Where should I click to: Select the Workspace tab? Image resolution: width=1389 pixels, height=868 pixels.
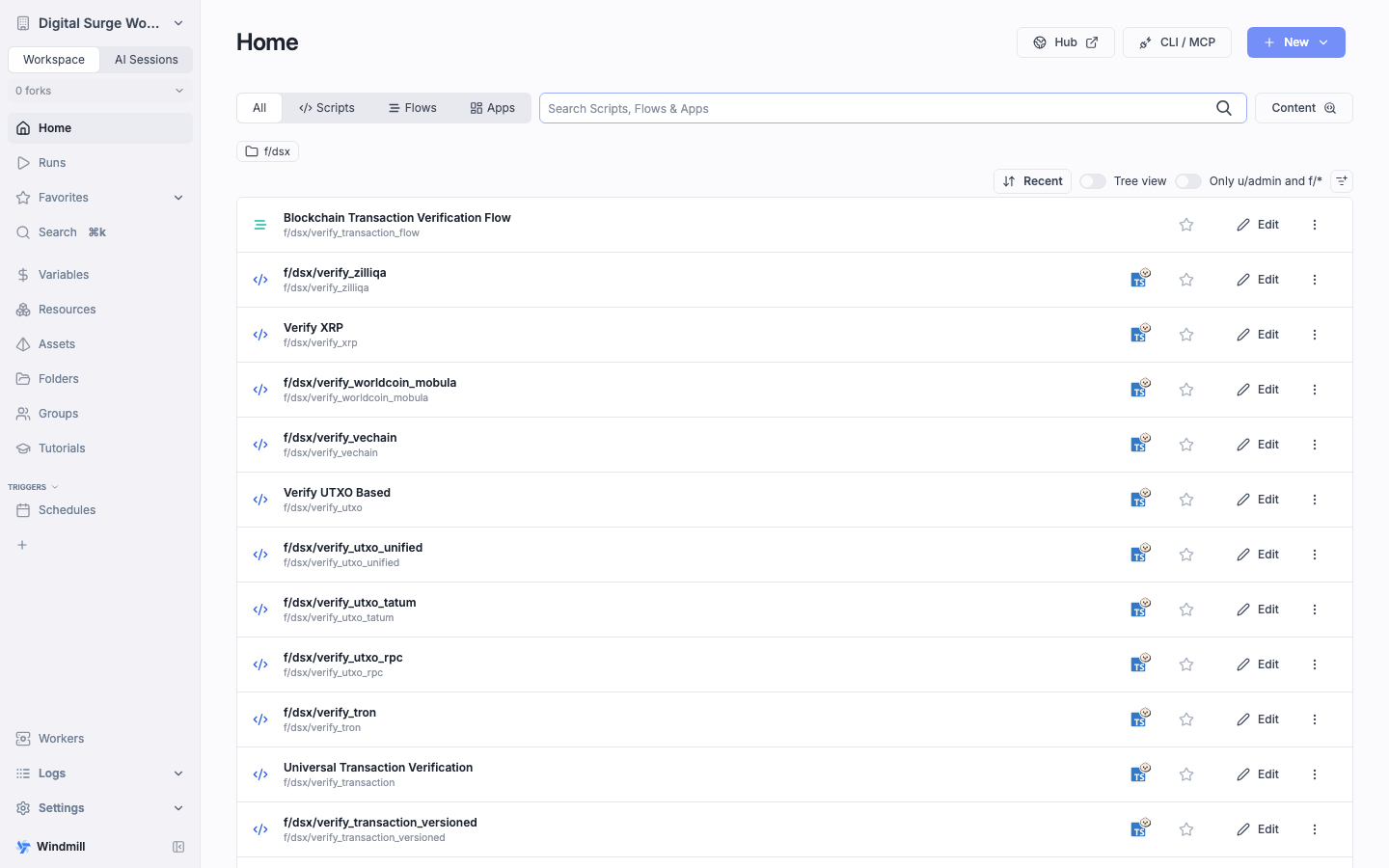[x=54, y=60]
